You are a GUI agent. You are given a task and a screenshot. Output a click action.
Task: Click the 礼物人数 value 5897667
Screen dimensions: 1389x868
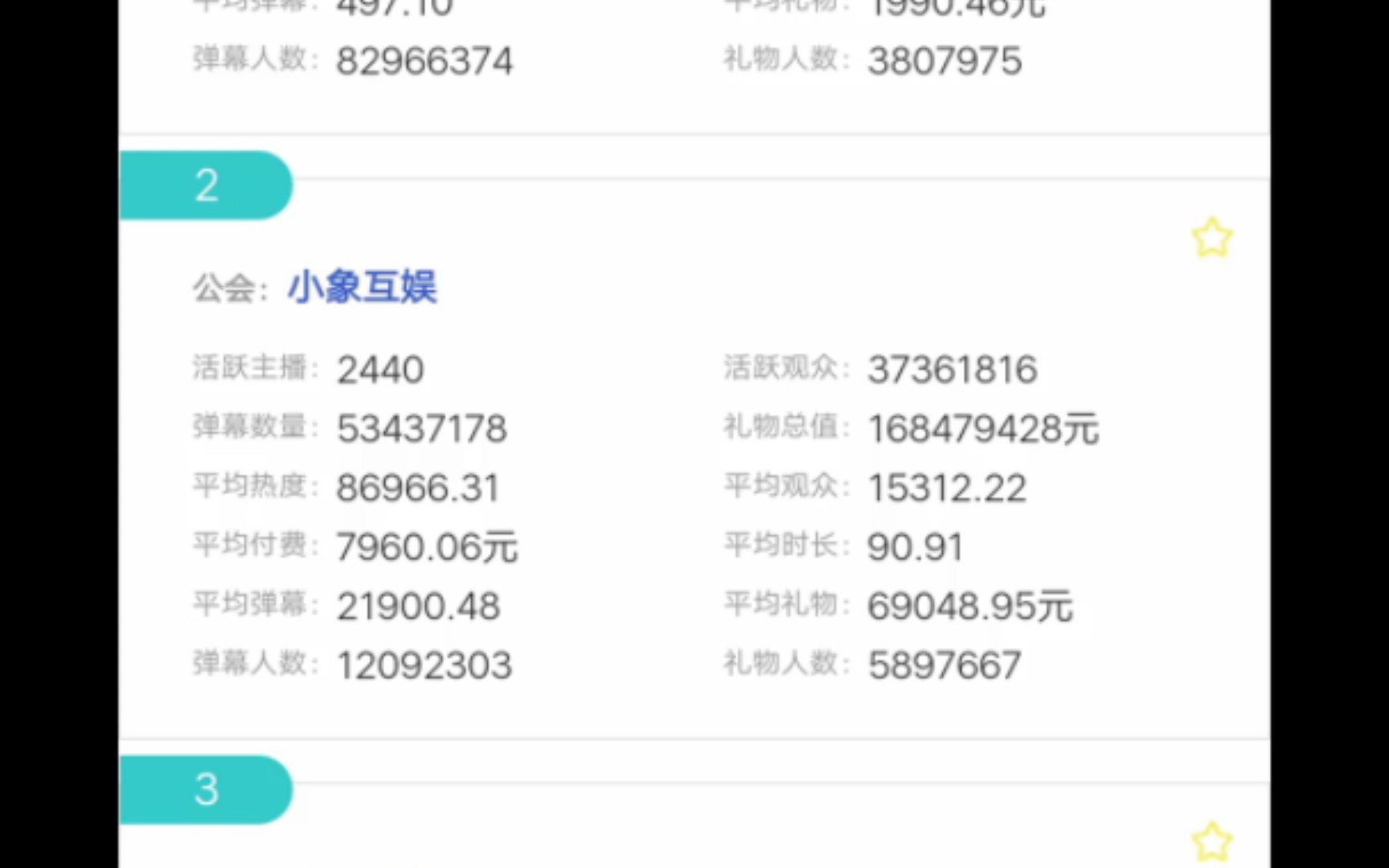[944, 665]
